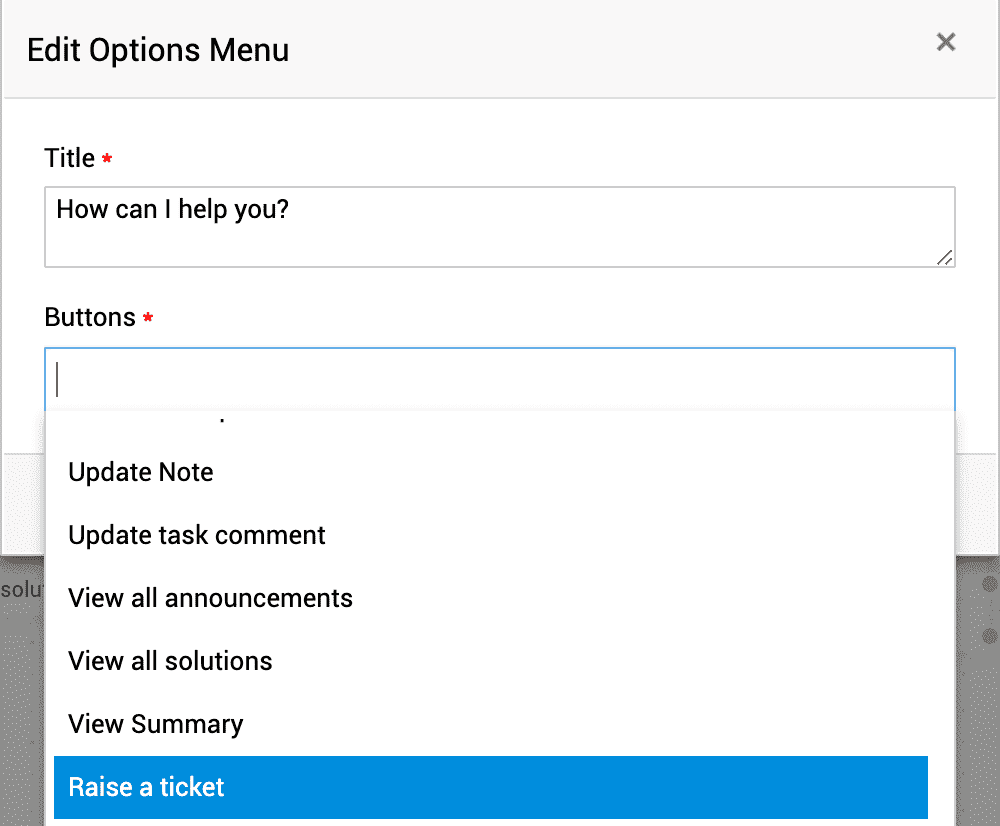The width and height of the screenshot is (1000, 826).
Task: Pick "View all announcements" from the list
Action: click(210, 598)
